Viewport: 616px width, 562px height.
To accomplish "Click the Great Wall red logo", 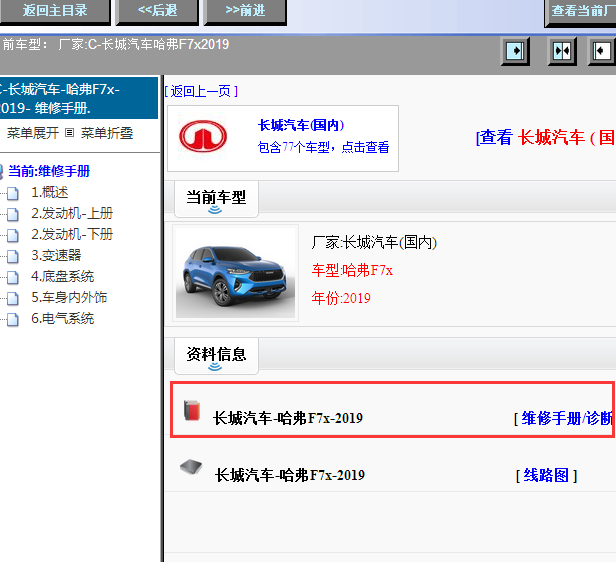I will [203, 136].
